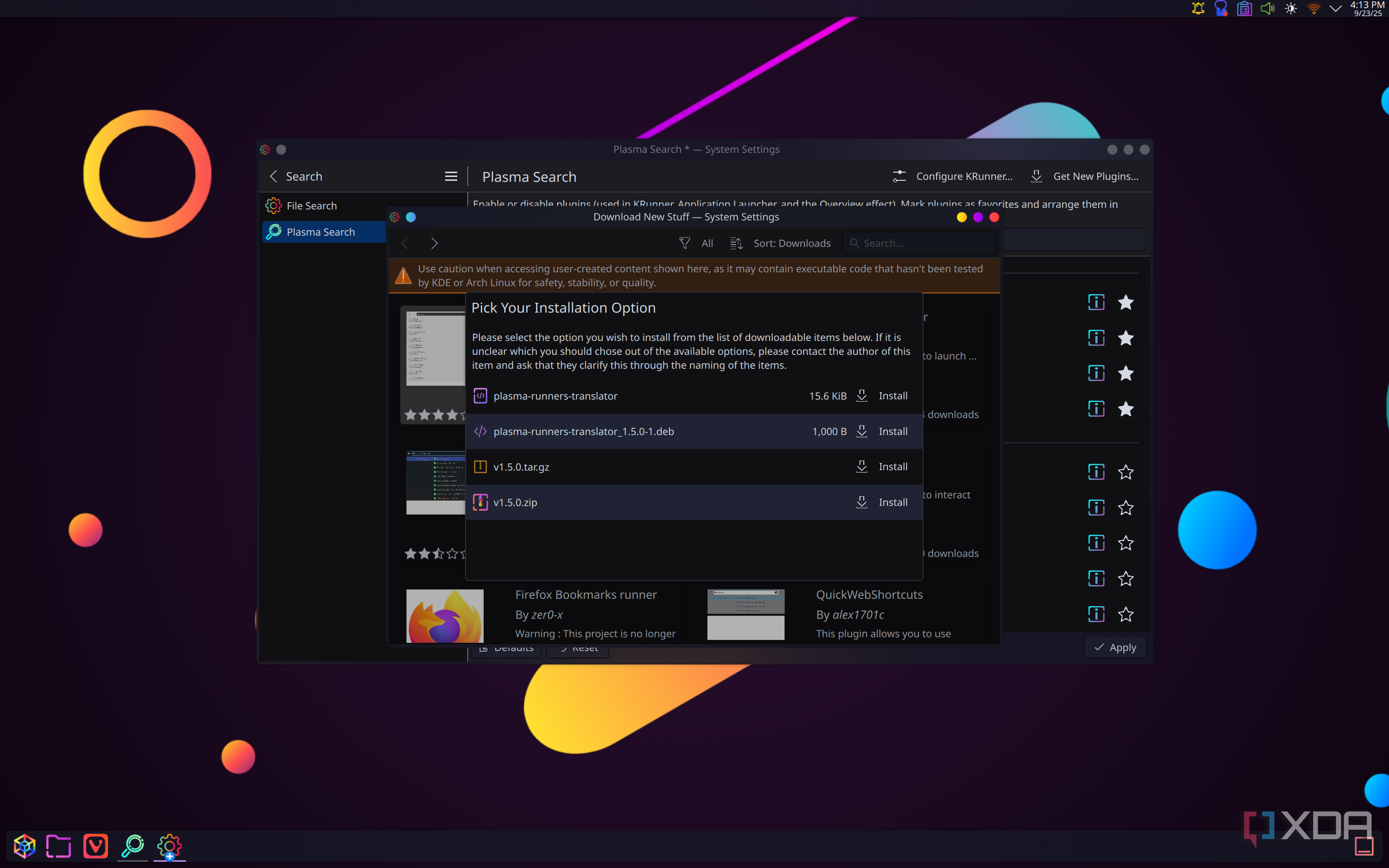Screen dimensions: 1389x868
Task: Click the v1.5.0.tar.gz file icon
Action: tap(480, 467)
